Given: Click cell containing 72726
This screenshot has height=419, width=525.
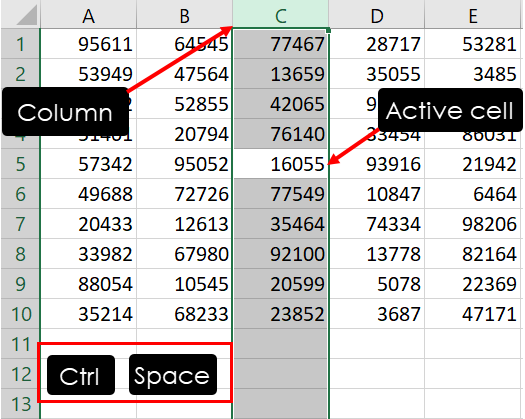Looking at the screenshot, I should click(x=184, y=194).
